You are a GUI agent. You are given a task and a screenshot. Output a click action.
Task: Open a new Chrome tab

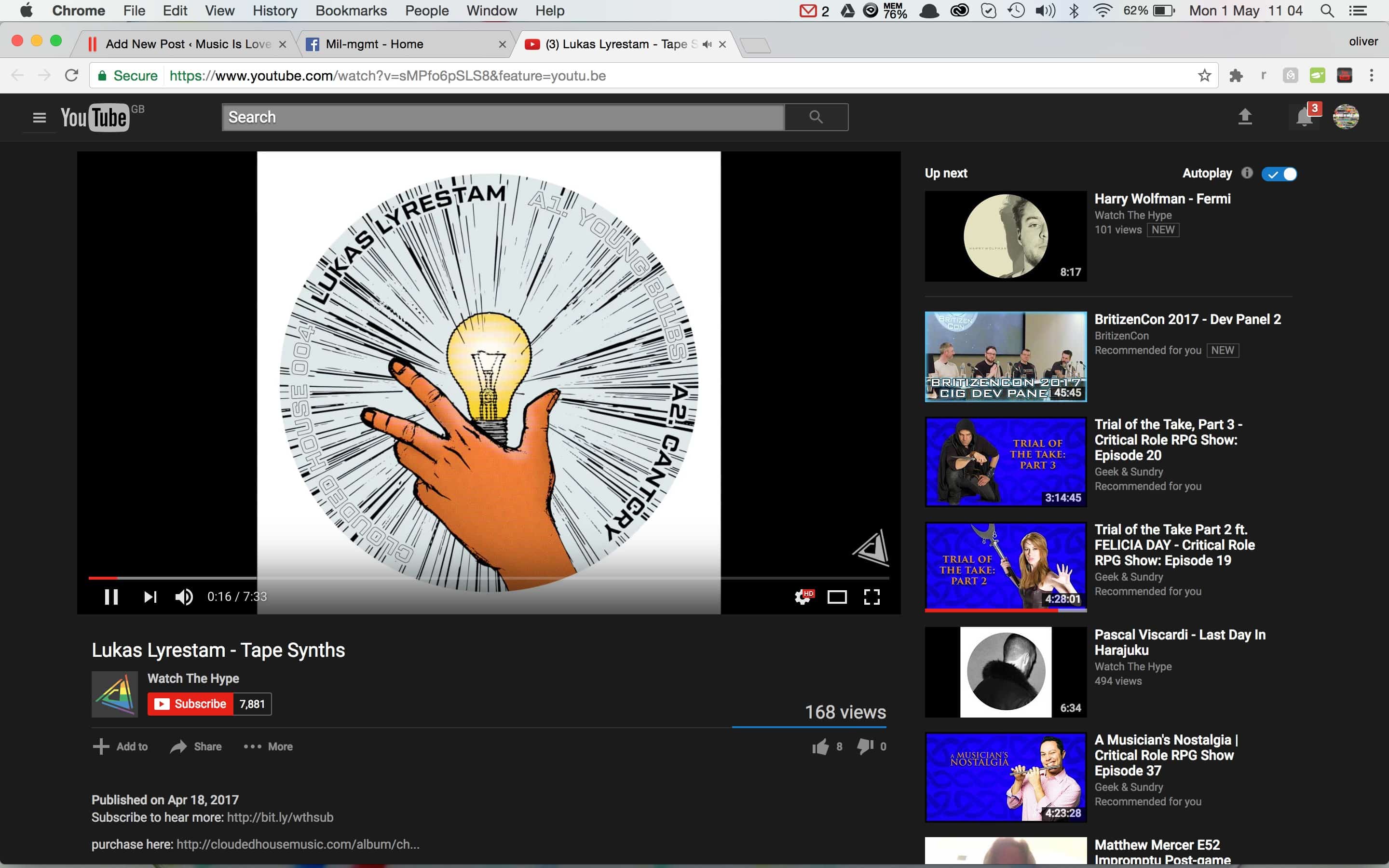click(755, 45)
